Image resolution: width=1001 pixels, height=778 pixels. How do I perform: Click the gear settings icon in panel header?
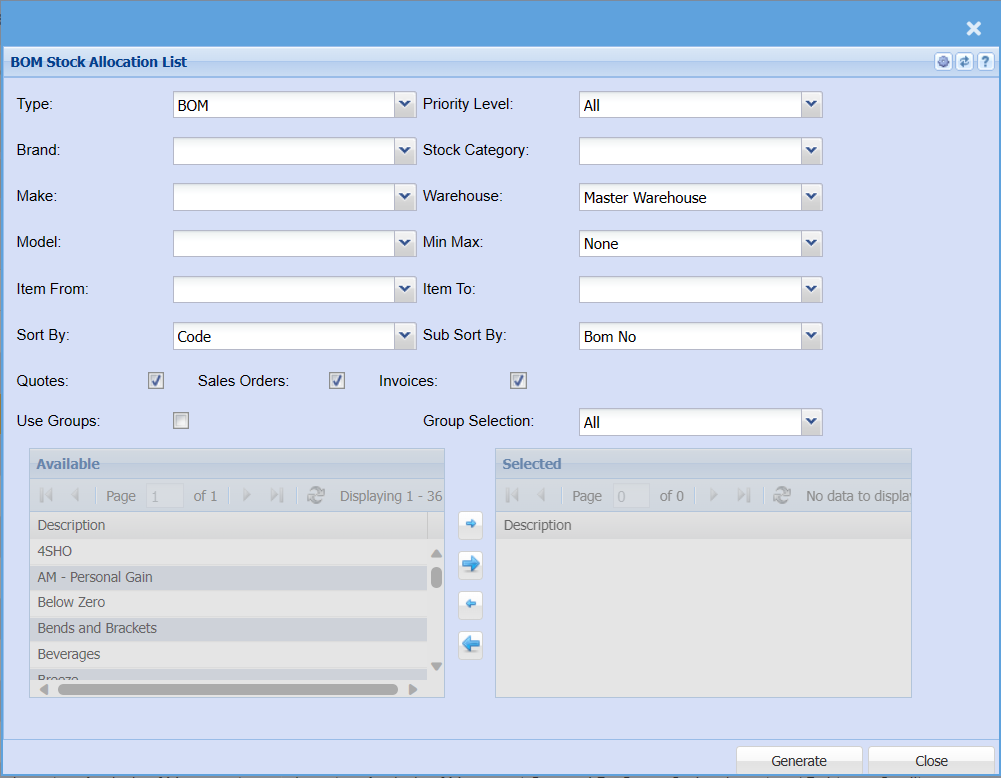pyautogui.click(x=943, y=62)
